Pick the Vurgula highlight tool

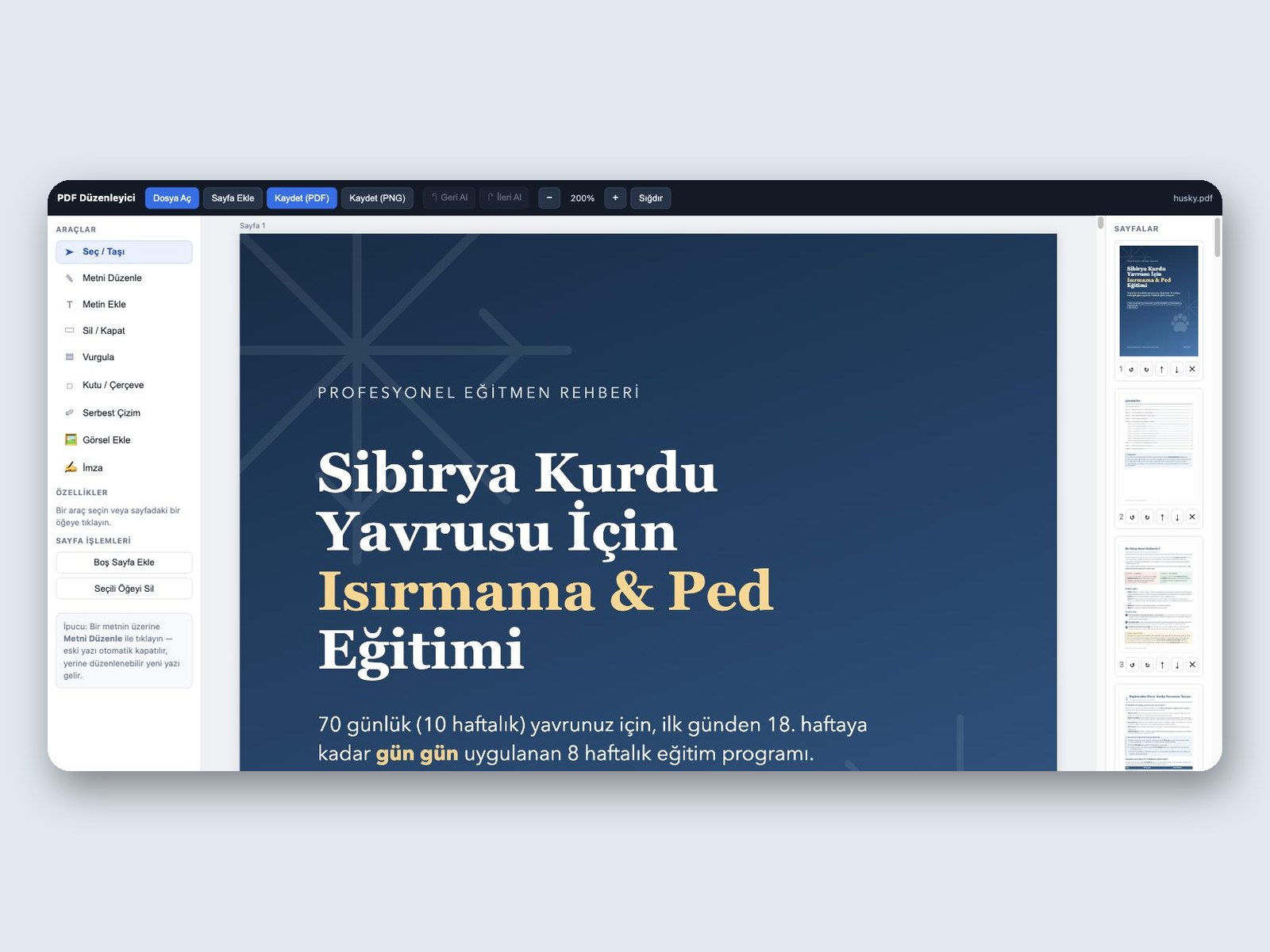[124, 357]
